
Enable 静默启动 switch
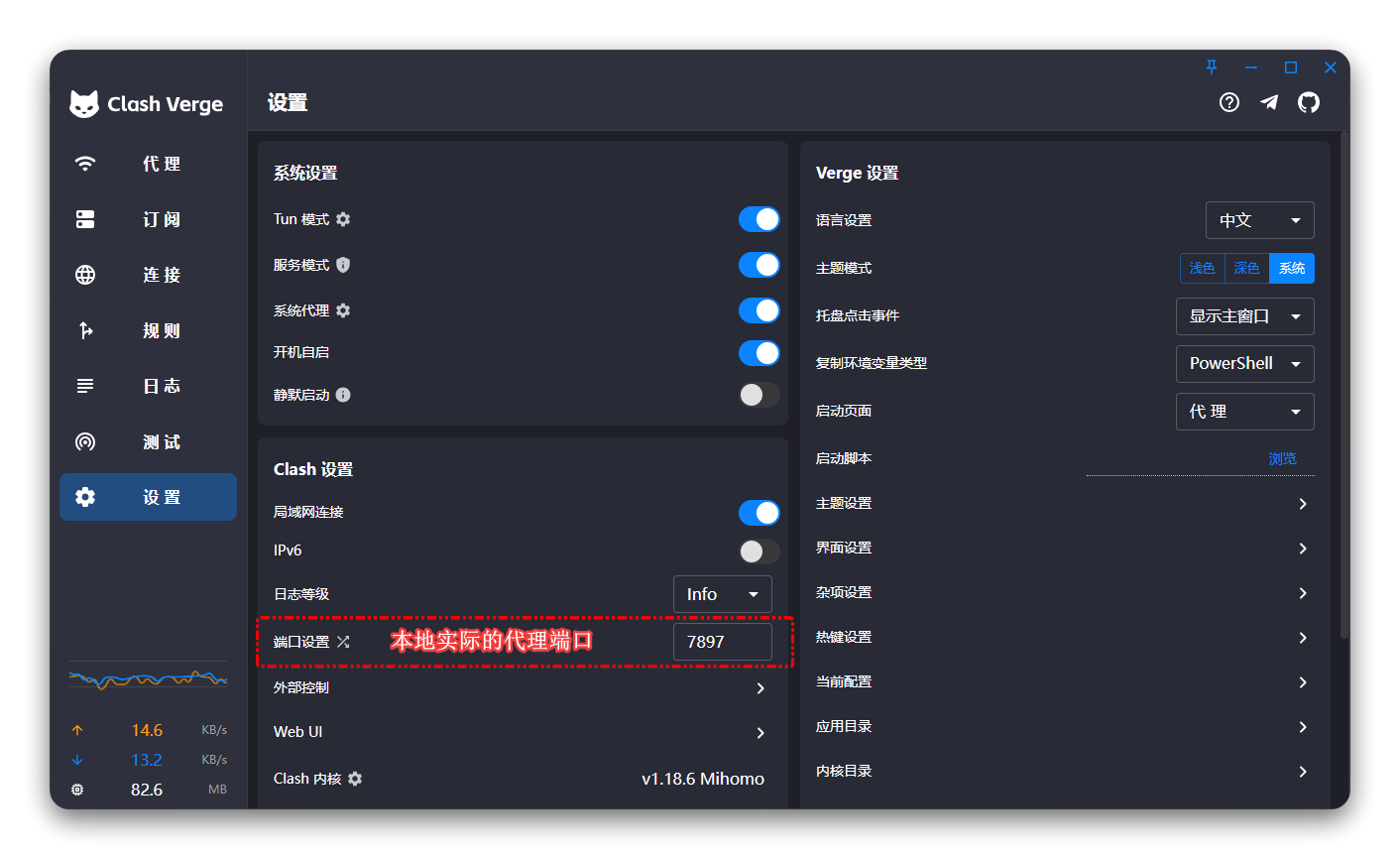pyautogui.click(x=759, y=395)
